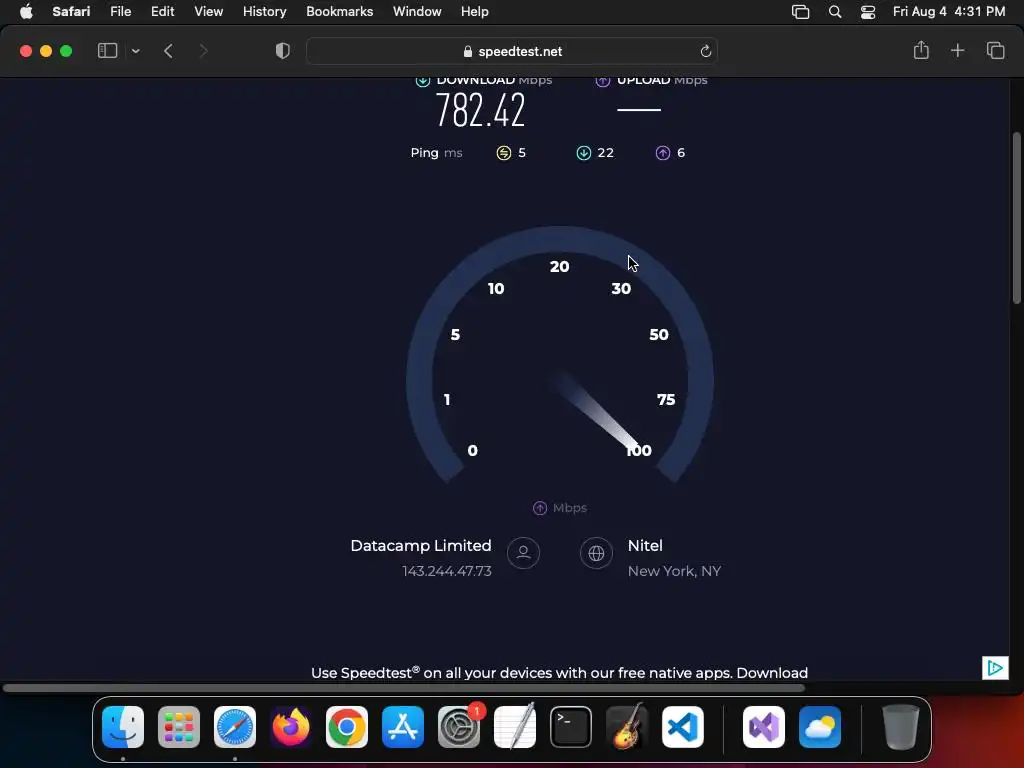Viewport: 1024px width, 768px height.
Task: Open Firefox from the Dock
Action: pos(291,727)
